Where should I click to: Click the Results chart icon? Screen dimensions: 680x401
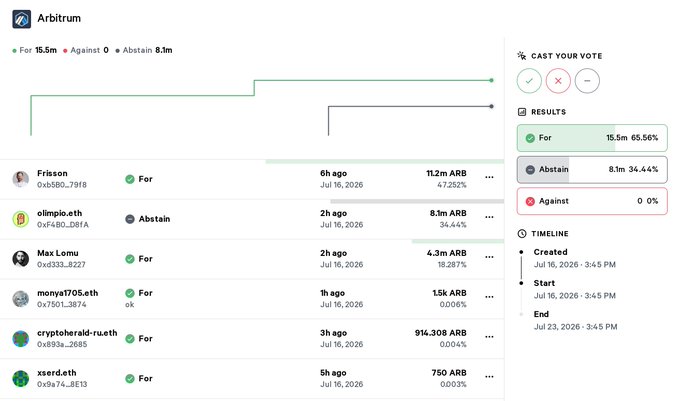(x=522, y=112)
